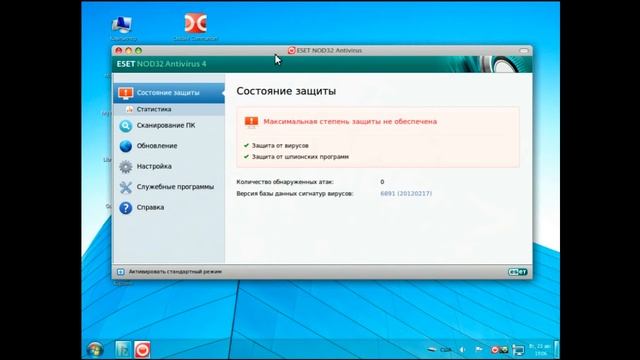
Task: Click Защита от вирусов status line
Action: [x=280, y=145]
